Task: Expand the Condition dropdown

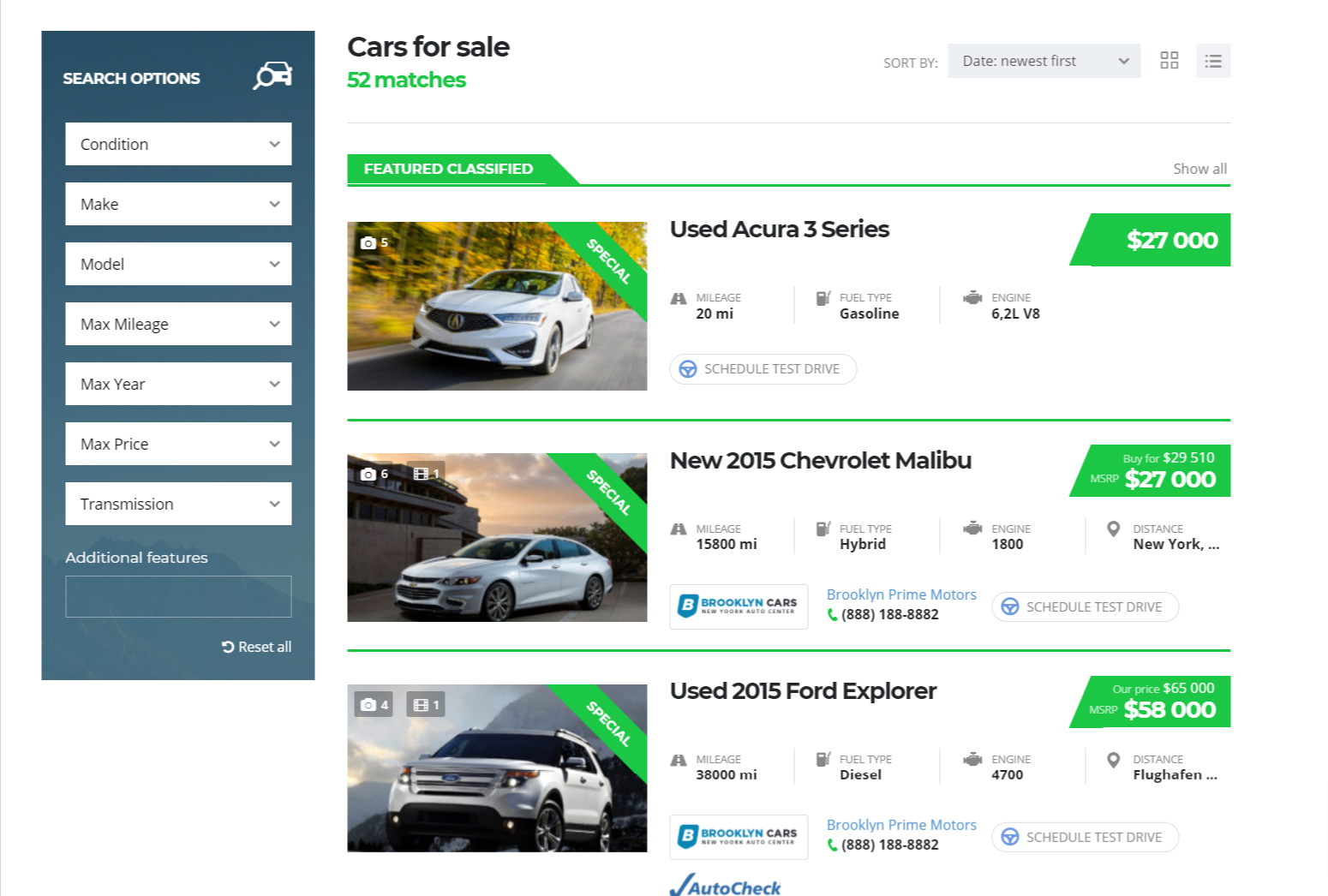Action: pos(178,144)
